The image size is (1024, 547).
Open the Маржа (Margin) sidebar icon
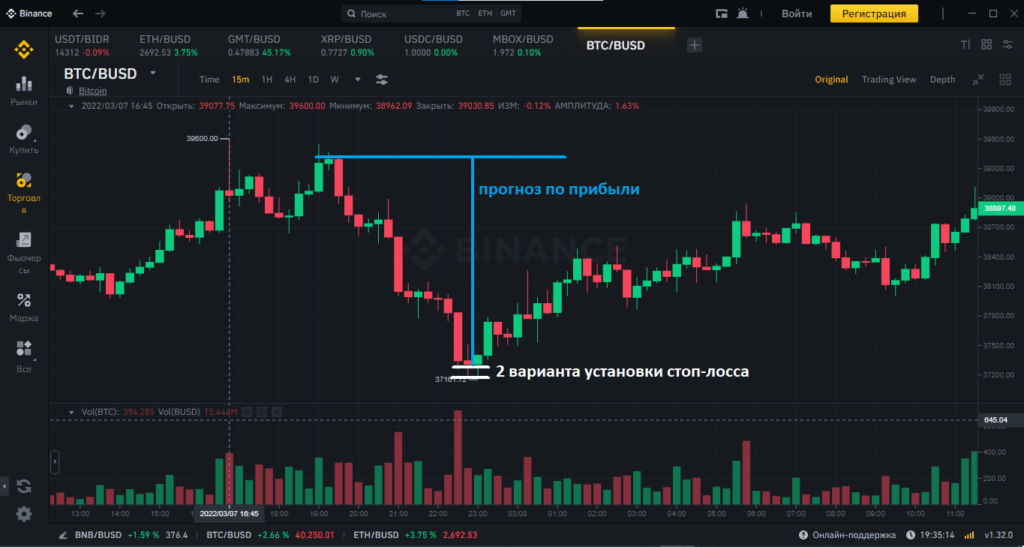tap(24, 305)
